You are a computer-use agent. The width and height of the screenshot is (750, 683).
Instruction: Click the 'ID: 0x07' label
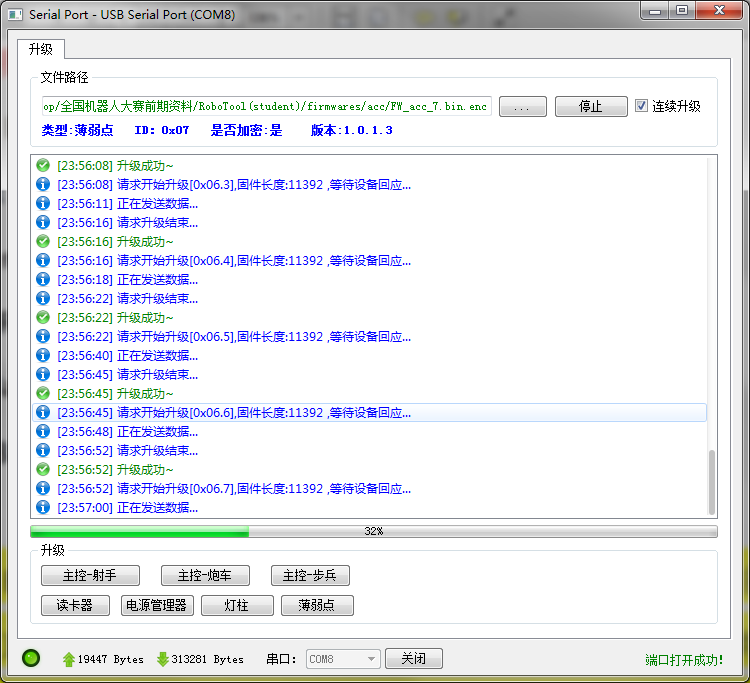[x=162, y=130]
